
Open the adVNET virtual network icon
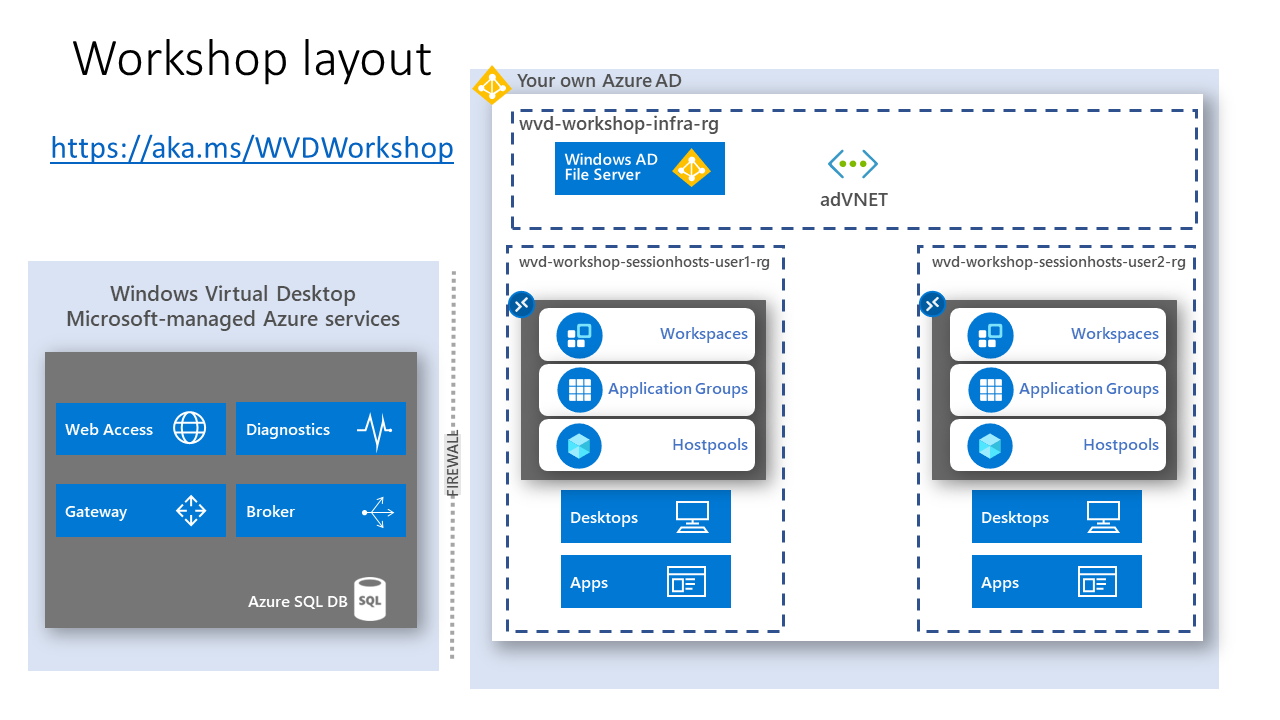(852, 163)
